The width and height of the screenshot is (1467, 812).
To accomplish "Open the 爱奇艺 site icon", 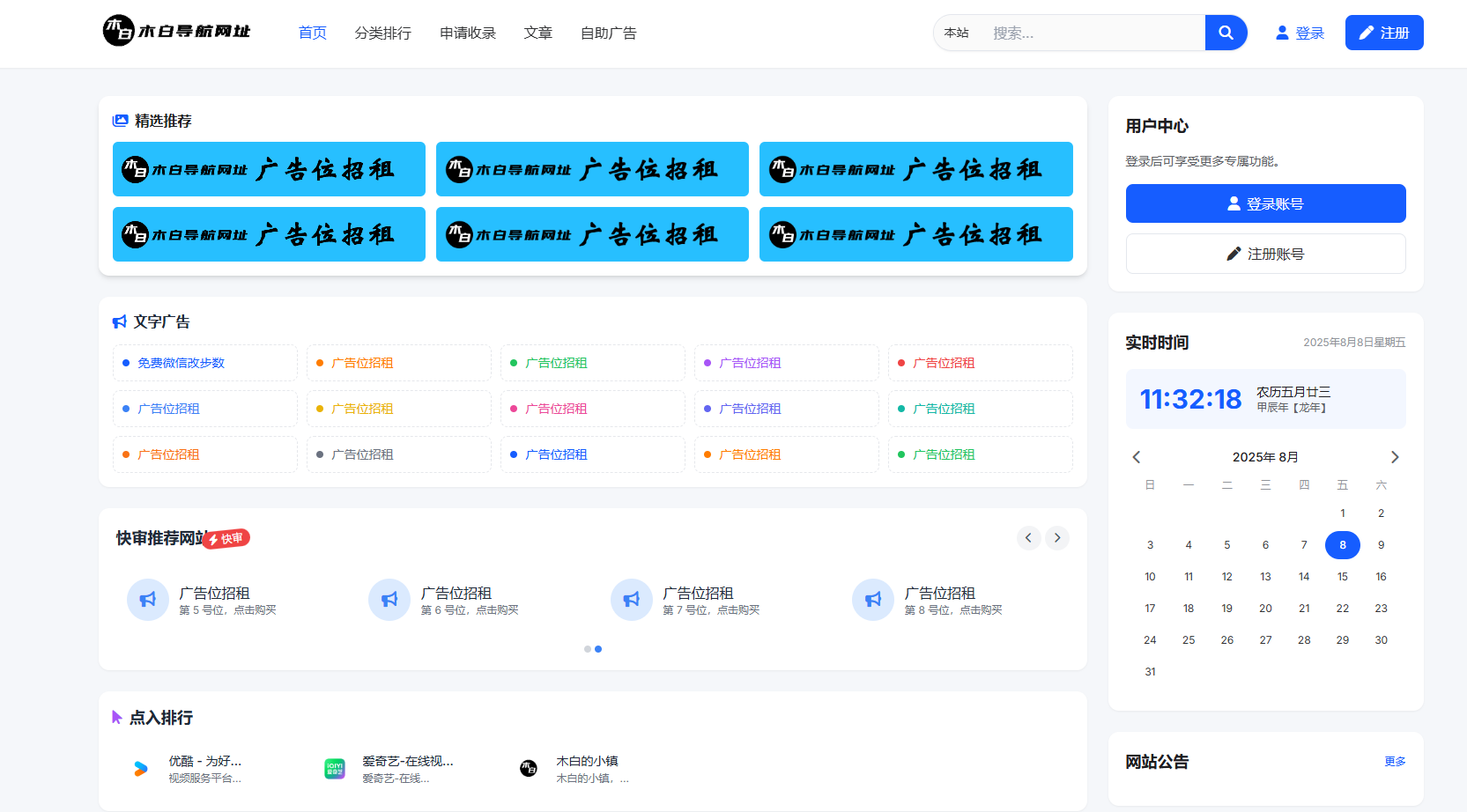I will [335, 768].
